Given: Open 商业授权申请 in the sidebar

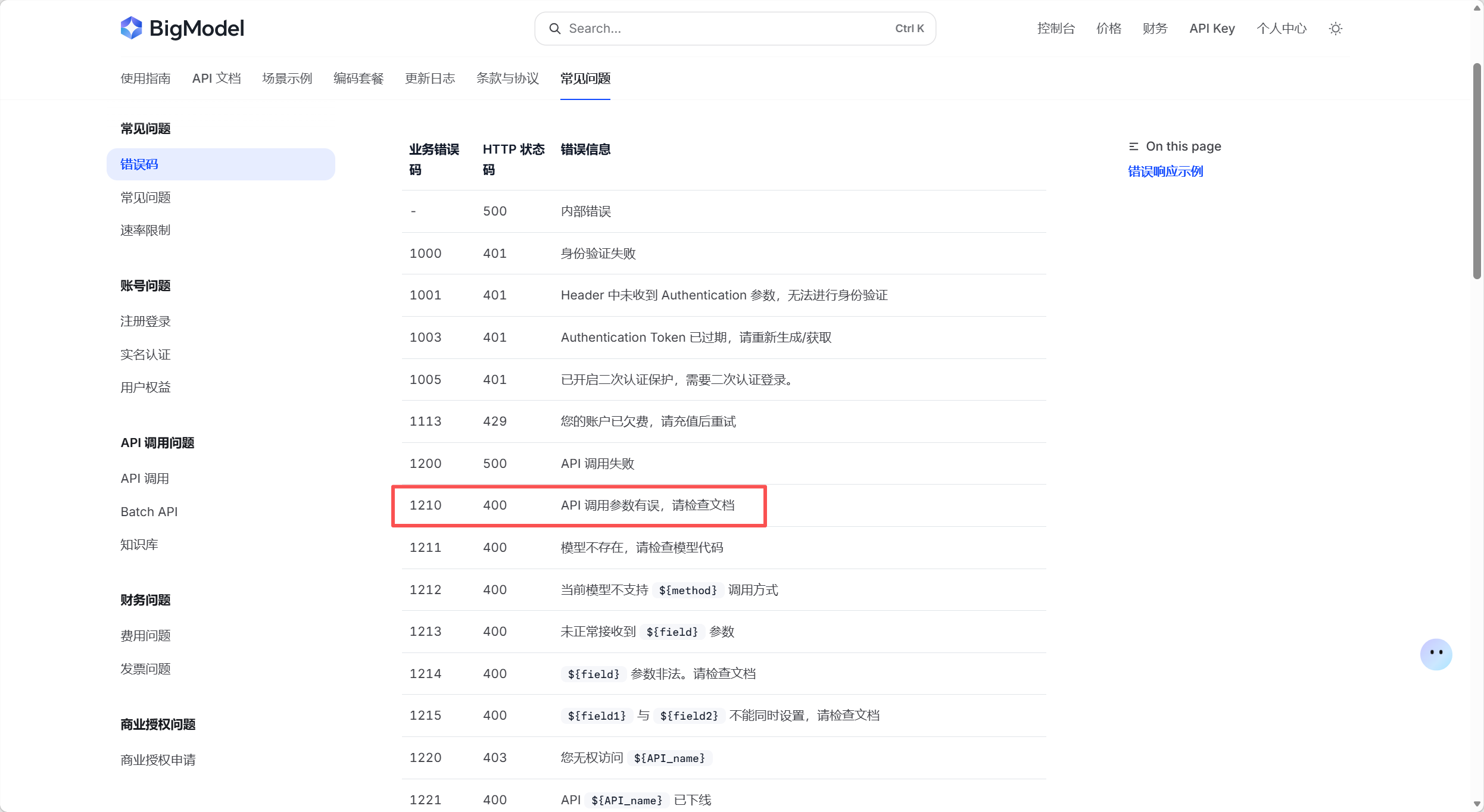Looking at the screenshot, I should tap(158, 760).
